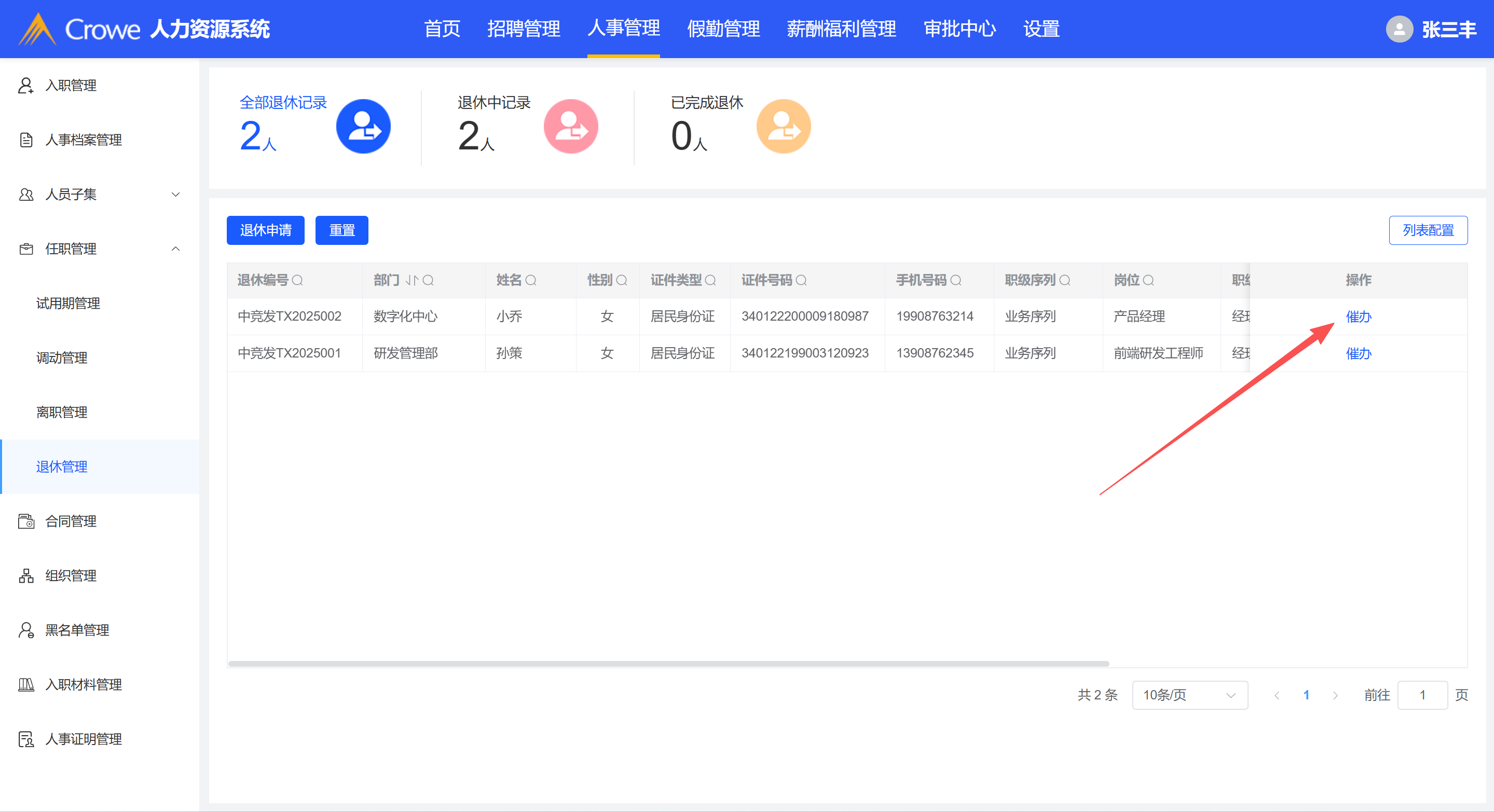The height and width of the screenshot is (812, 1494).
Task: Select 离职管理 in the sidebar
Action: [61, 412]
